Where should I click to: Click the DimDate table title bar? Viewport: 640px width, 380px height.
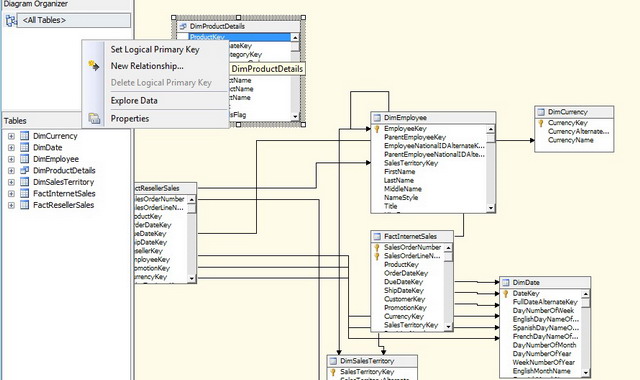(x=545, y=282)
